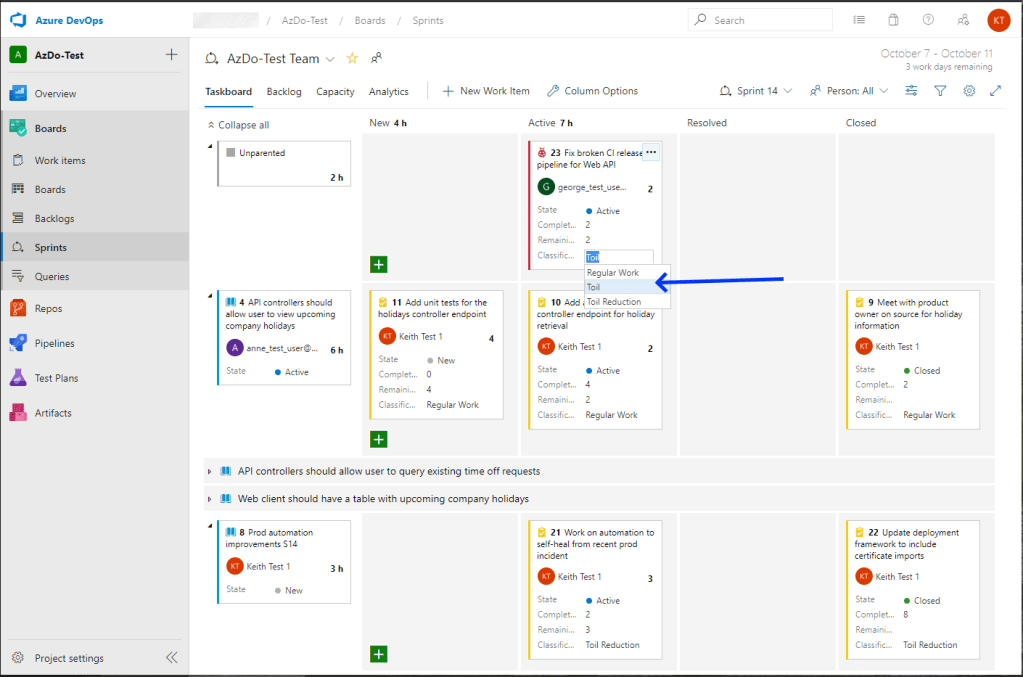Screen dimensions: 1023x677
Task: Select Toil Reduction from classification list
Action: point(614,302)
